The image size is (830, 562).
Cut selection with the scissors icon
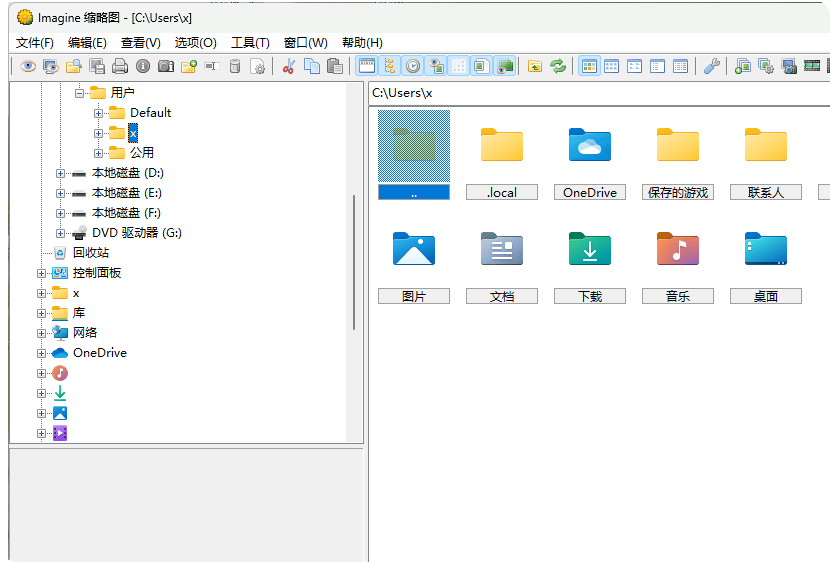[288, 66]
